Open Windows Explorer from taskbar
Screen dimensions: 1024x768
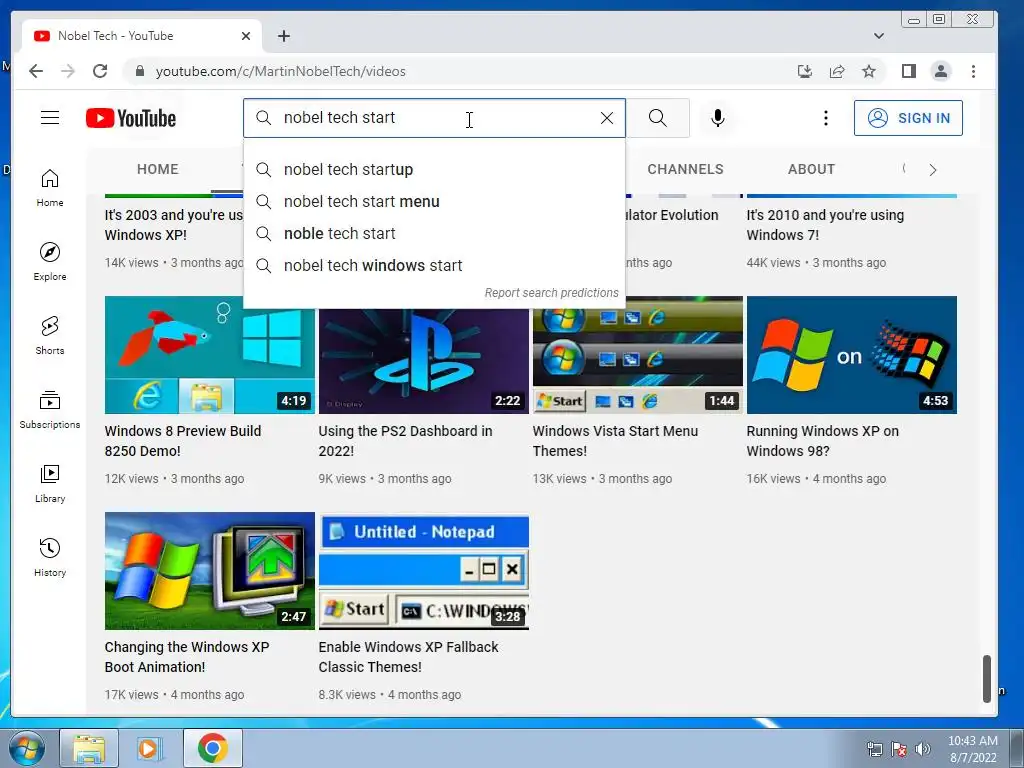[x=89, y=748]
